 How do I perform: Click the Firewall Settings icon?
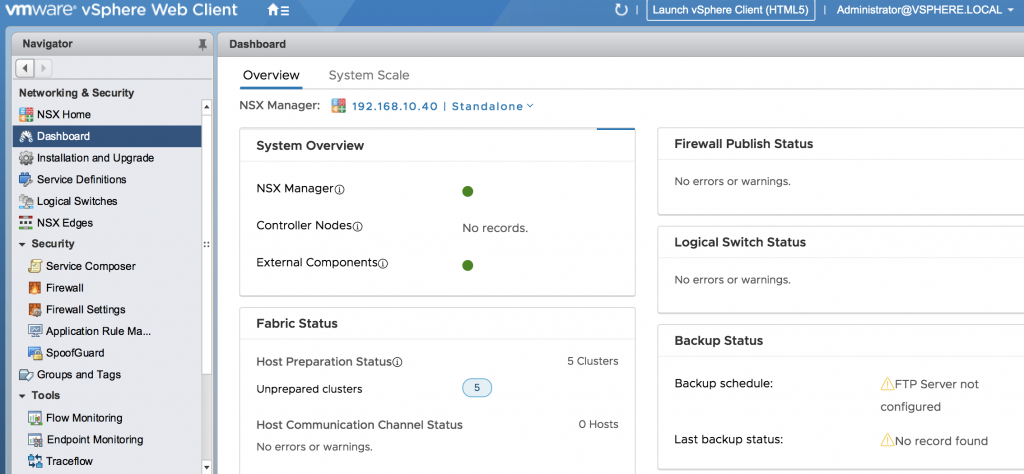coord(35,309)
